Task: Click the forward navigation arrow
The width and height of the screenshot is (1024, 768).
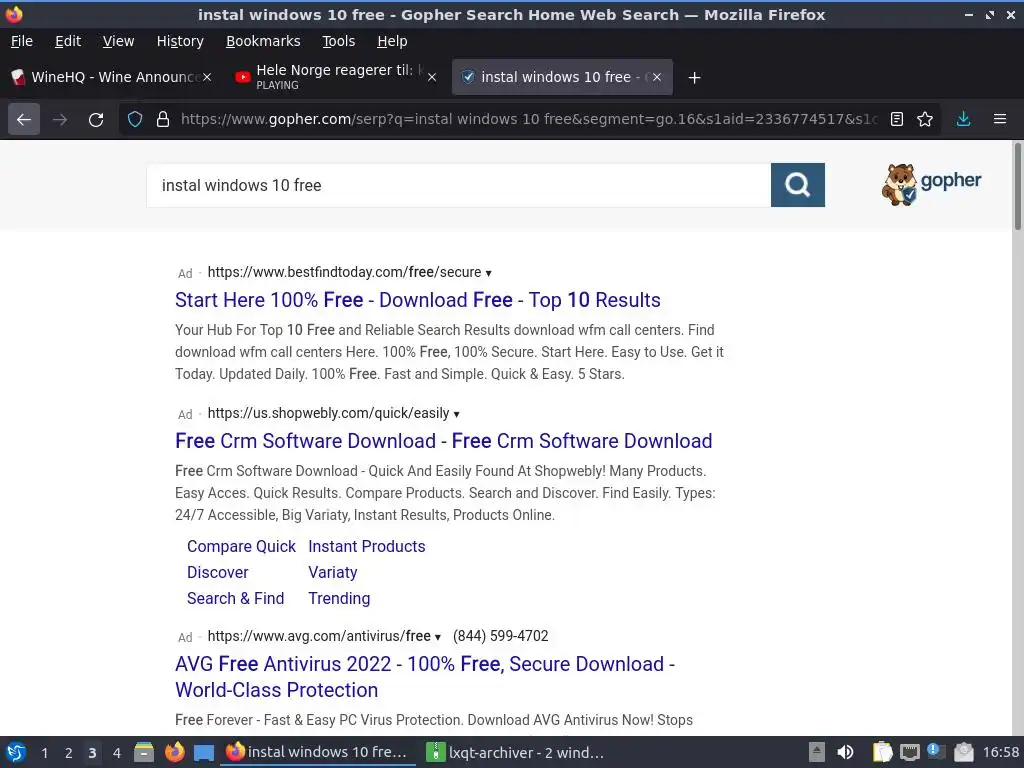Action: point(60,120)
